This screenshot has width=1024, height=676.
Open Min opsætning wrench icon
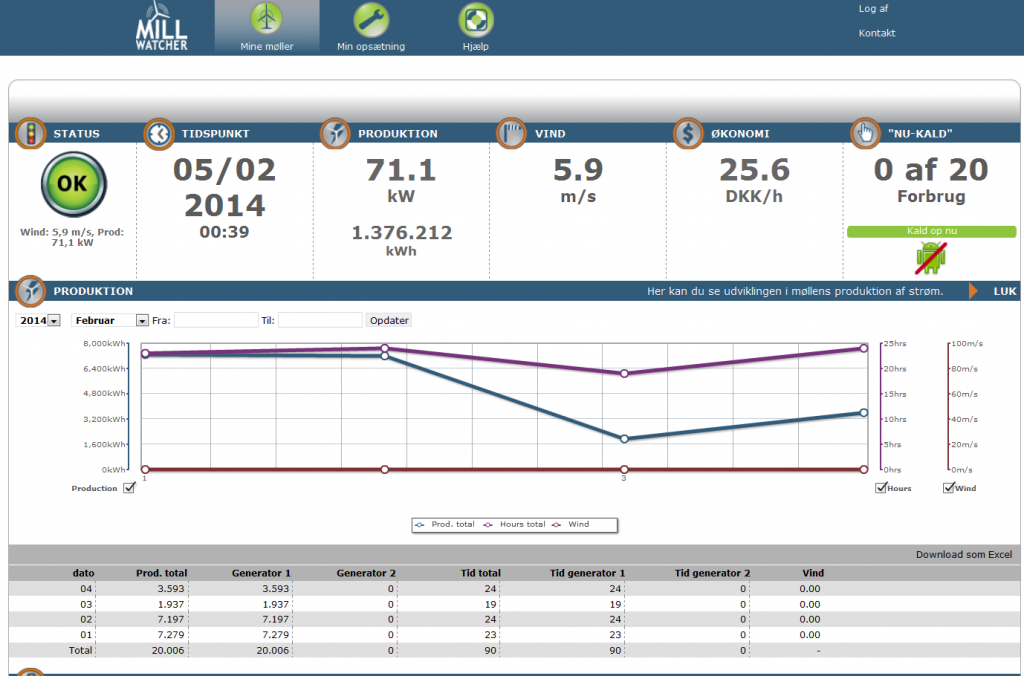click(371, 19)
